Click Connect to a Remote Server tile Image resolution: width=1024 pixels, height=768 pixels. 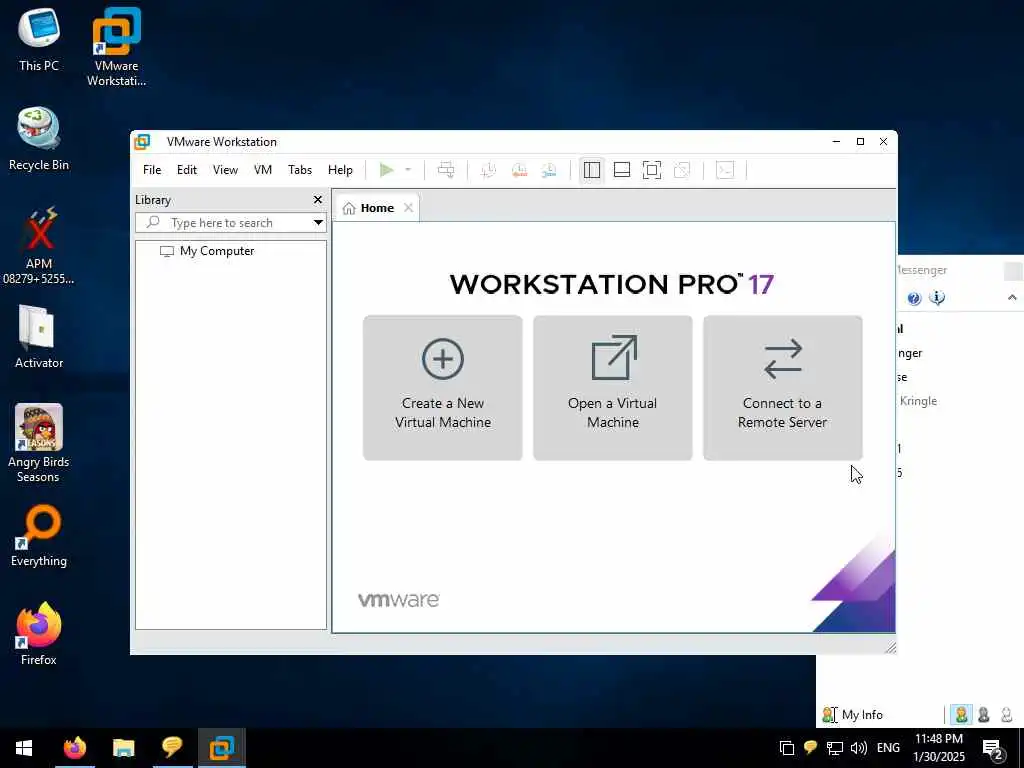tap(782, 388)
